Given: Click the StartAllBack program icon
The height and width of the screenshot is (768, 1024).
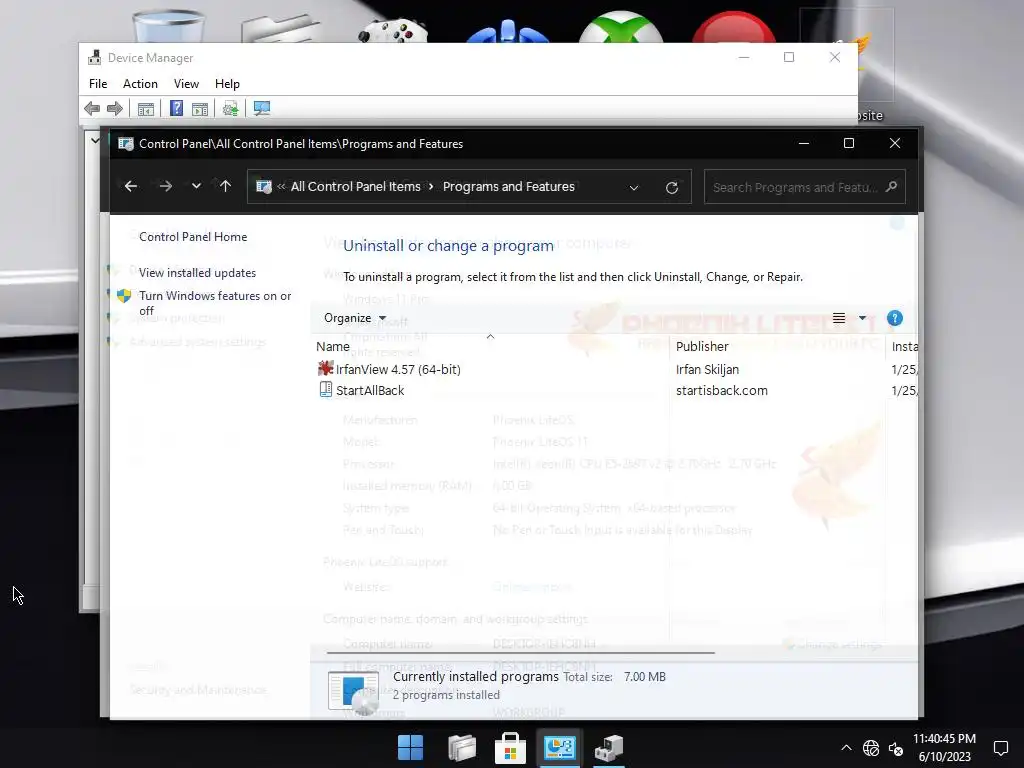Looking at the screenshot, I should 325,390.
